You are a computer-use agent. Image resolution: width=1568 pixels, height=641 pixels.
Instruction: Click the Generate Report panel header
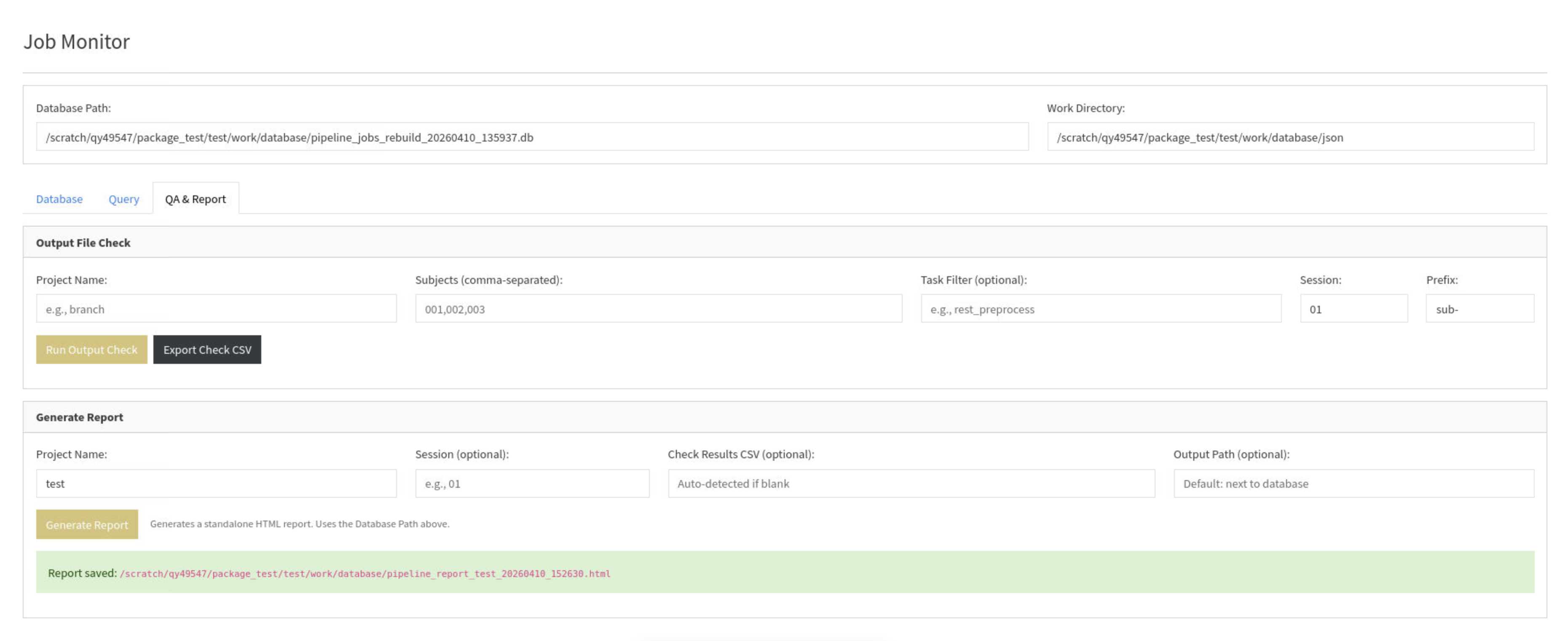click(x=785, y=417)
